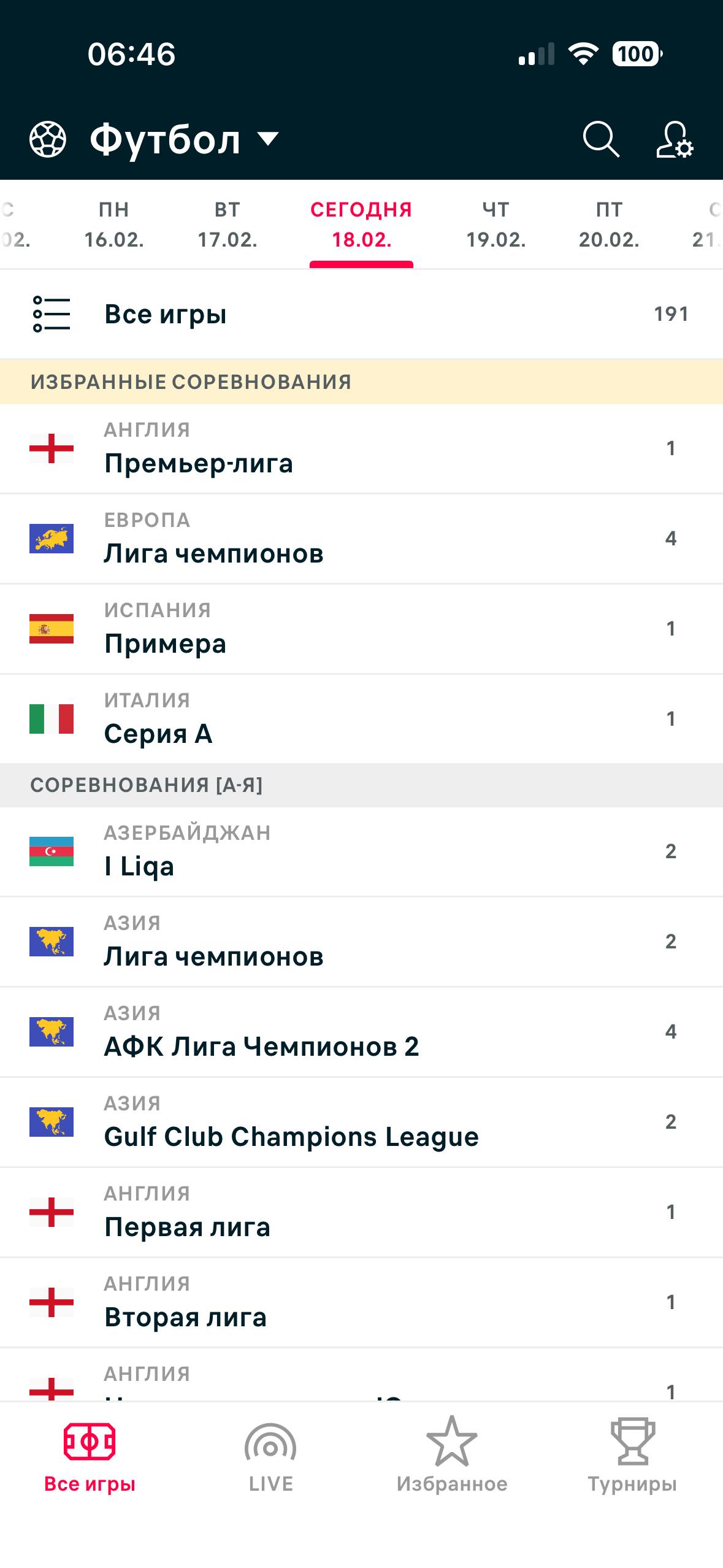Open Italy Серия А competition
Viewport: 723px width, 1568px height.
tap(361, 719)
